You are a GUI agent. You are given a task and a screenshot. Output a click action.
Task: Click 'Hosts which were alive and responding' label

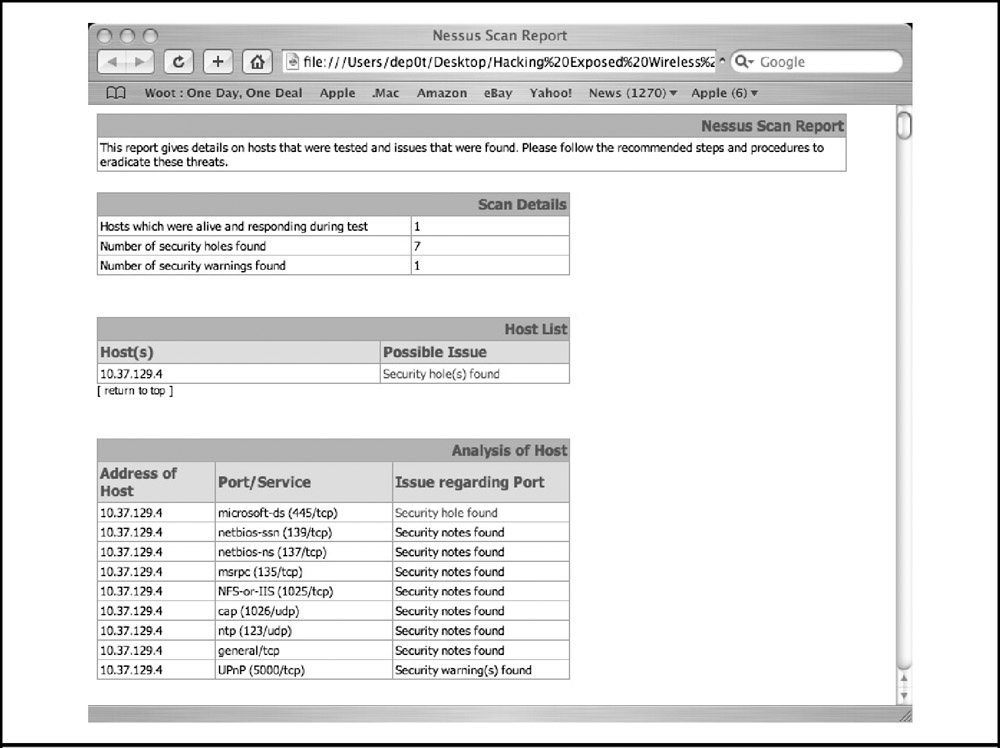click(x=234, y=226)
